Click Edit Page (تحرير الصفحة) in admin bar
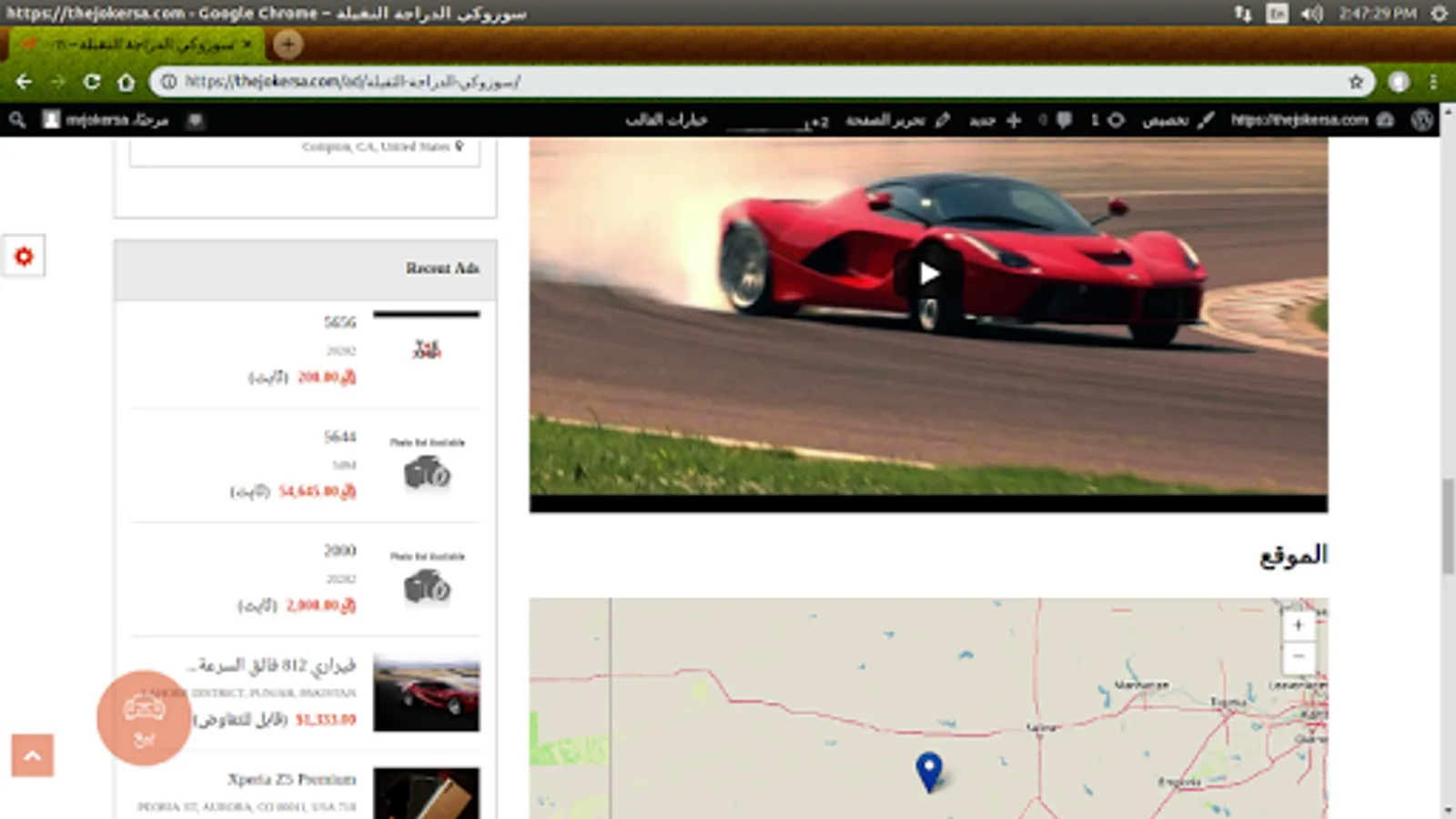The width and height of the screenshot is (1456, 819). (897, 120)
